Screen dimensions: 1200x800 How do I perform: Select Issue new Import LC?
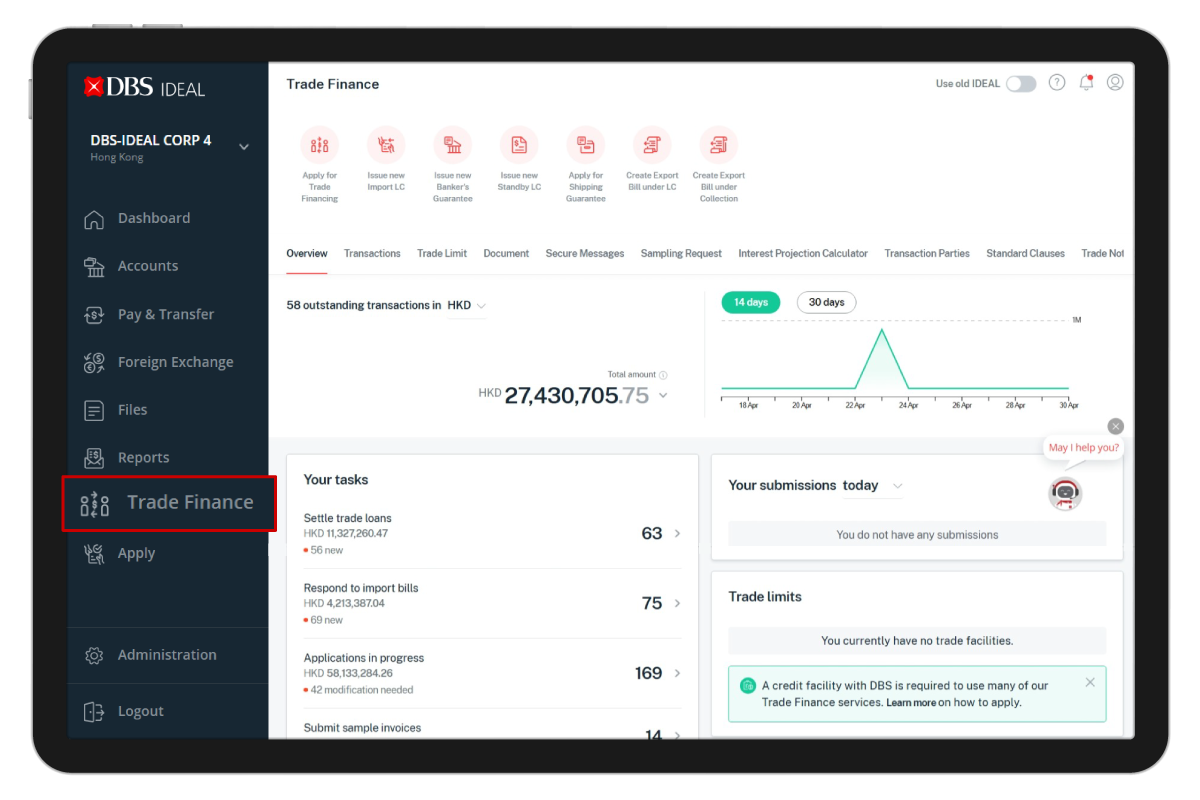coord(386,144)
